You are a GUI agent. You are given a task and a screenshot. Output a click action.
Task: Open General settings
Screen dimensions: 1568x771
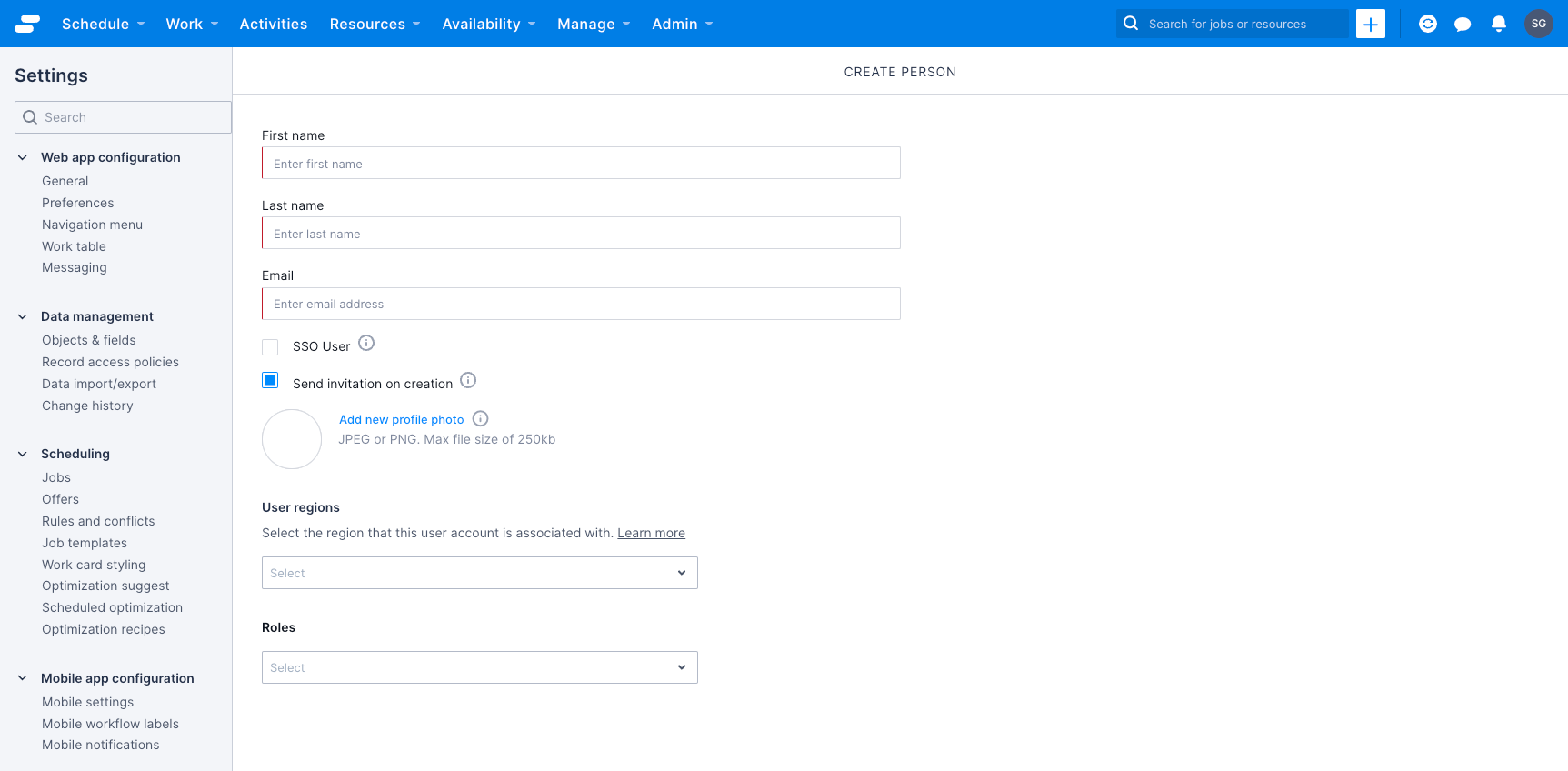click(x=65, y=181)
